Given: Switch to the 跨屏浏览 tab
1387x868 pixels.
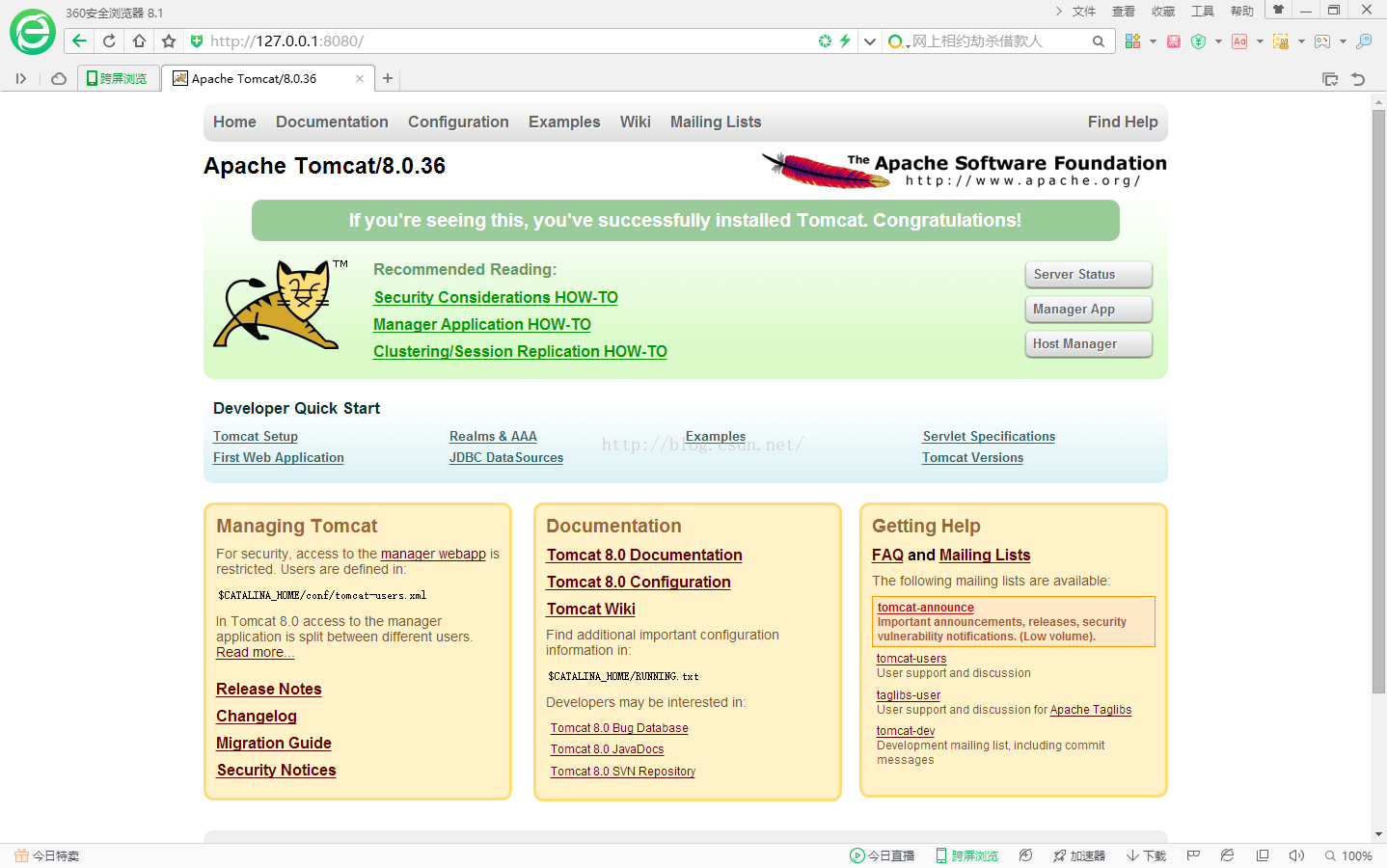Looking at the screenshot, I should (x=118, y=79).
